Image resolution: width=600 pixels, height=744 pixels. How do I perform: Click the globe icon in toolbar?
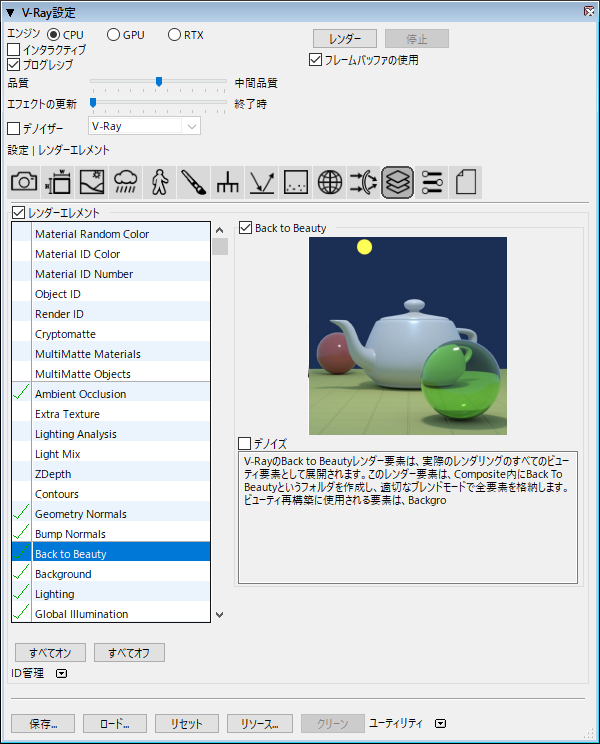[x=330, y=181]
